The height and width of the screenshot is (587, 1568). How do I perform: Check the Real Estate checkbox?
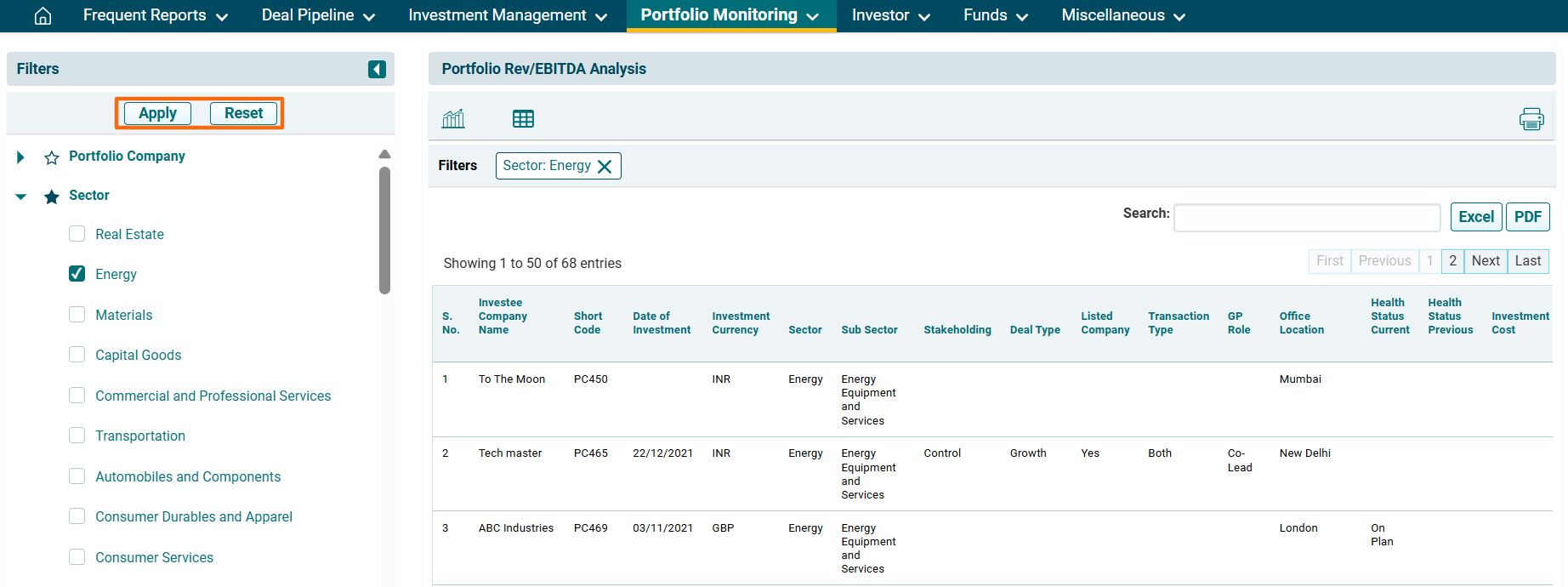(77, 234)
